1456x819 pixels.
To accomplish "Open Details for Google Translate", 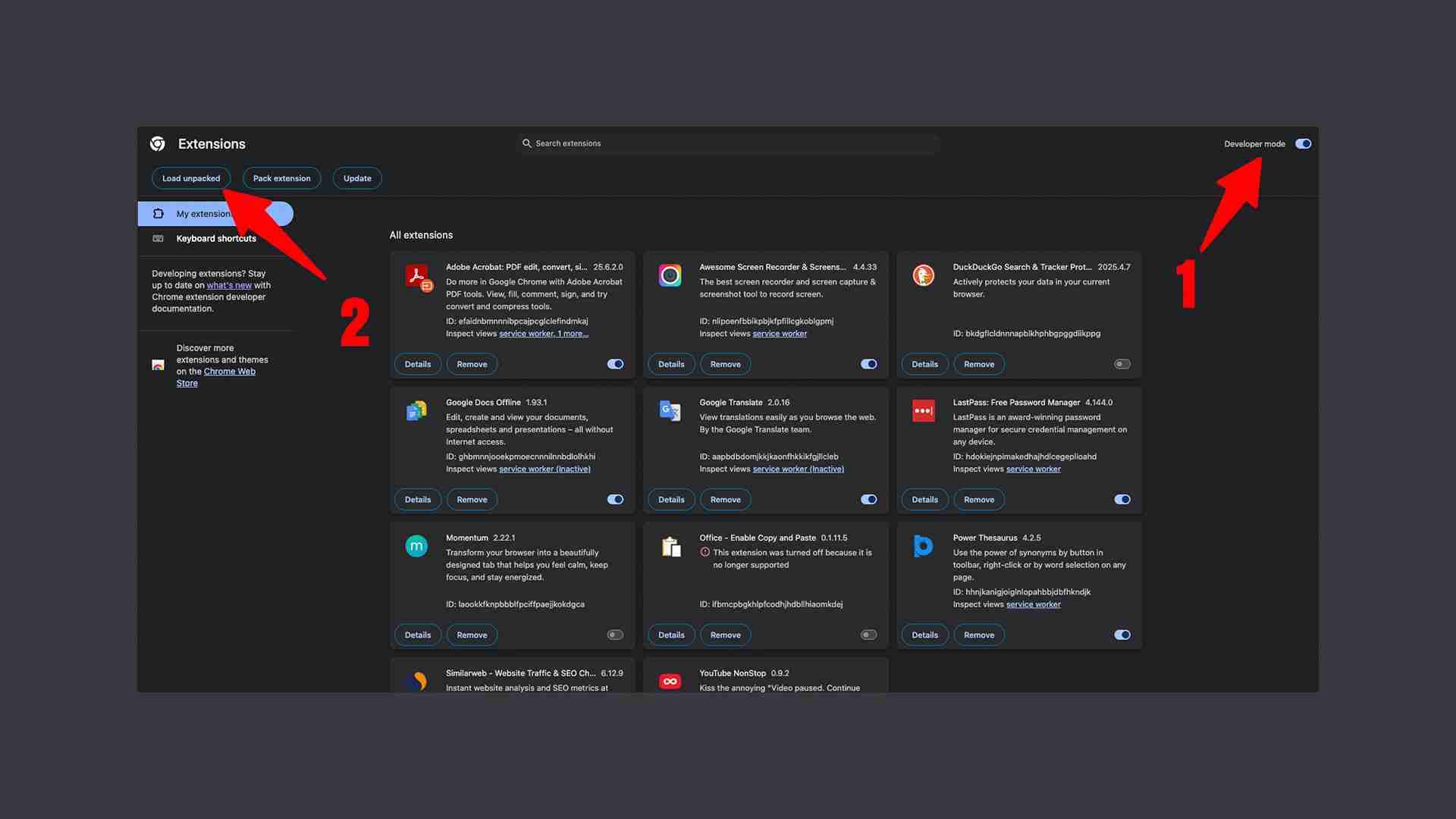I will (x=671, y=500).
